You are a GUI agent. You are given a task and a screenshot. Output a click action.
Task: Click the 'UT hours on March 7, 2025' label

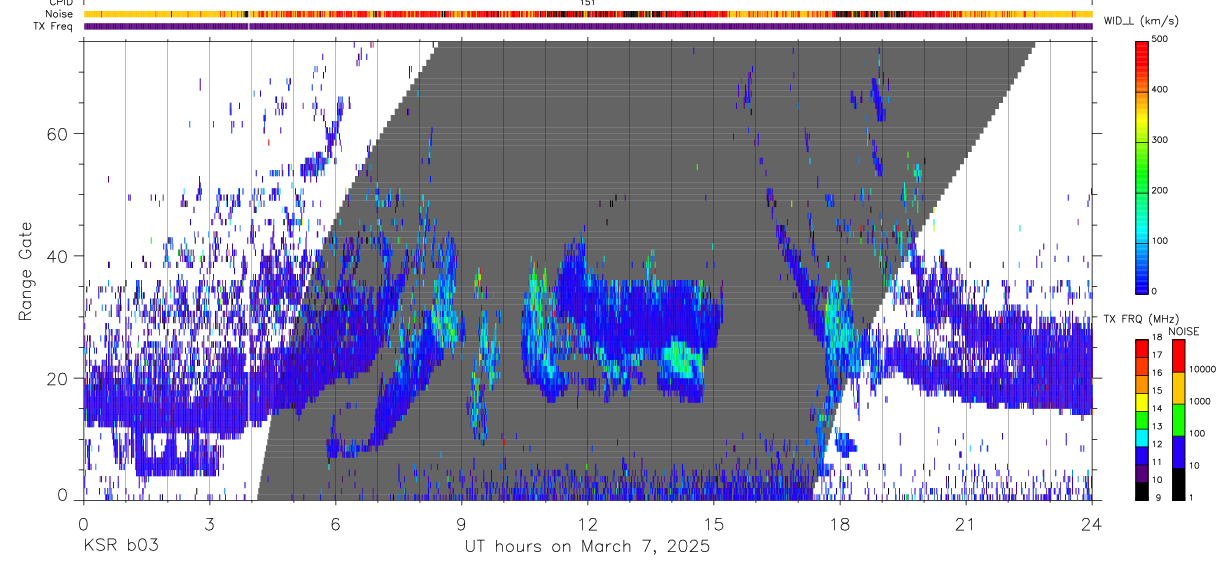[587, 547]
